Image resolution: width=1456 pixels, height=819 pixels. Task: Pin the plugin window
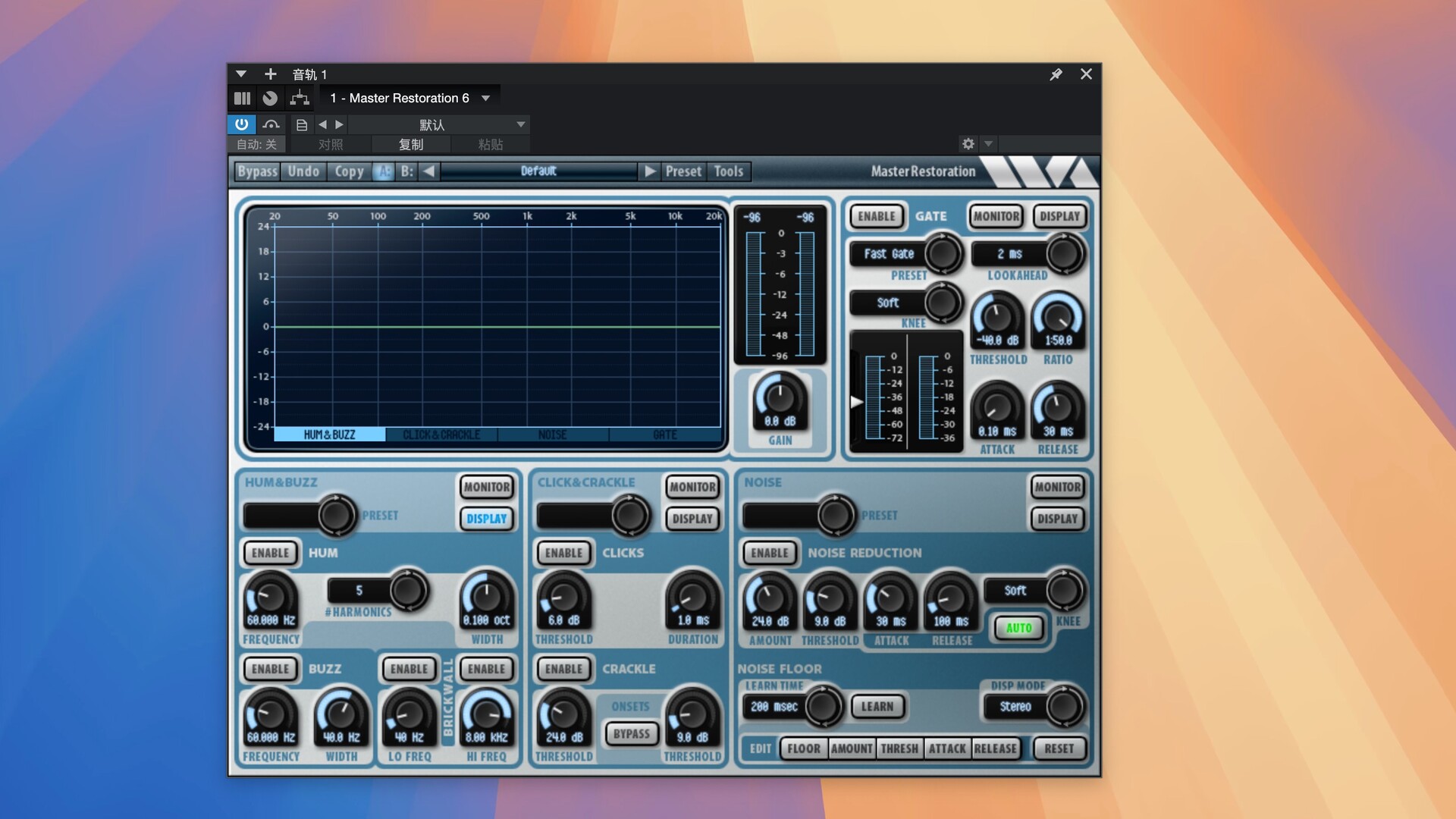1056,74
